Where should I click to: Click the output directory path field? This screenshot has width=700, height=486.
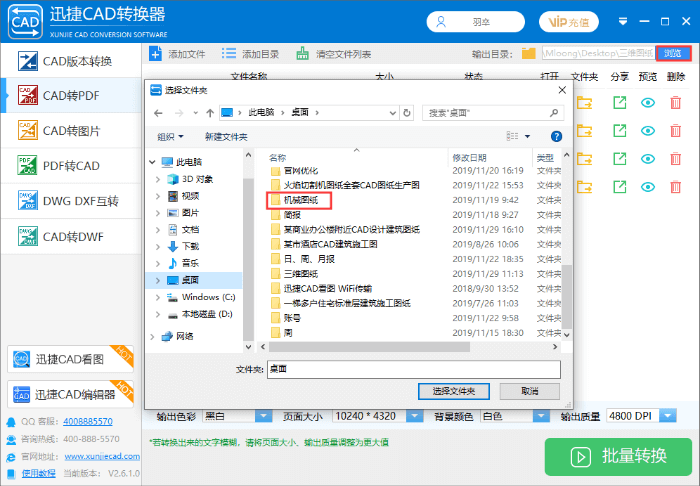coord(598,54)
